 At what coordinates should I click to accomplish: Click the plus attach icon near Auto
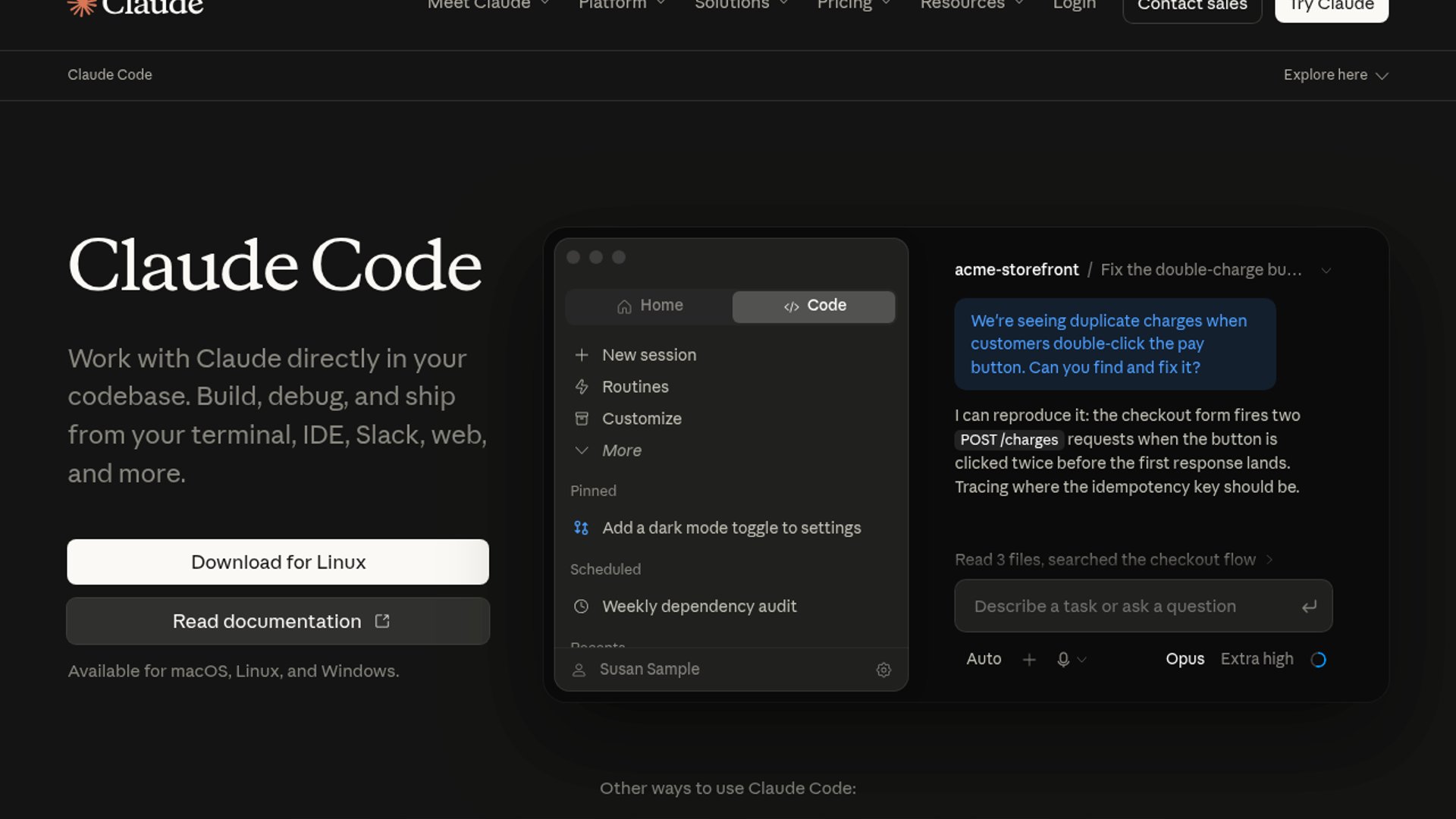pos(1029,660)
